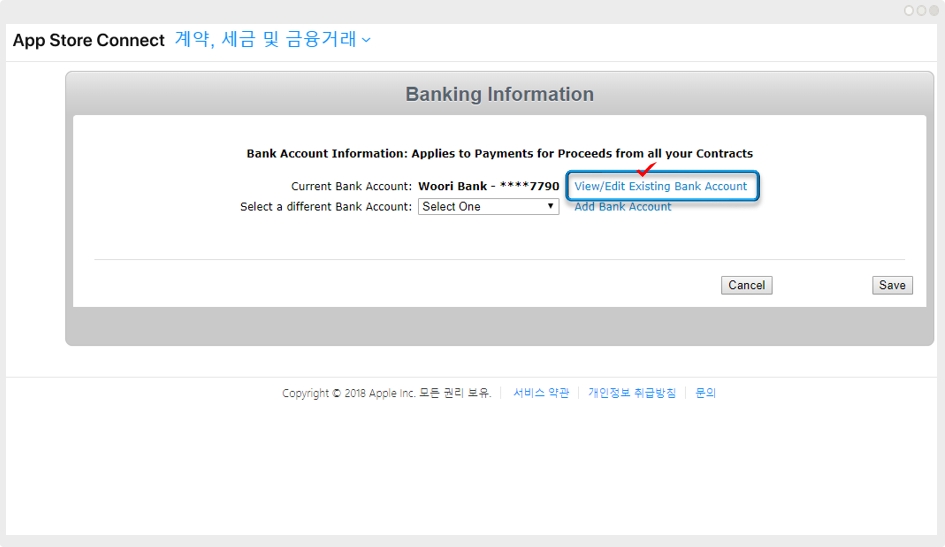Open the Select One bank account dropdown
Screen dimensions: 945x547
click(487, 207)
